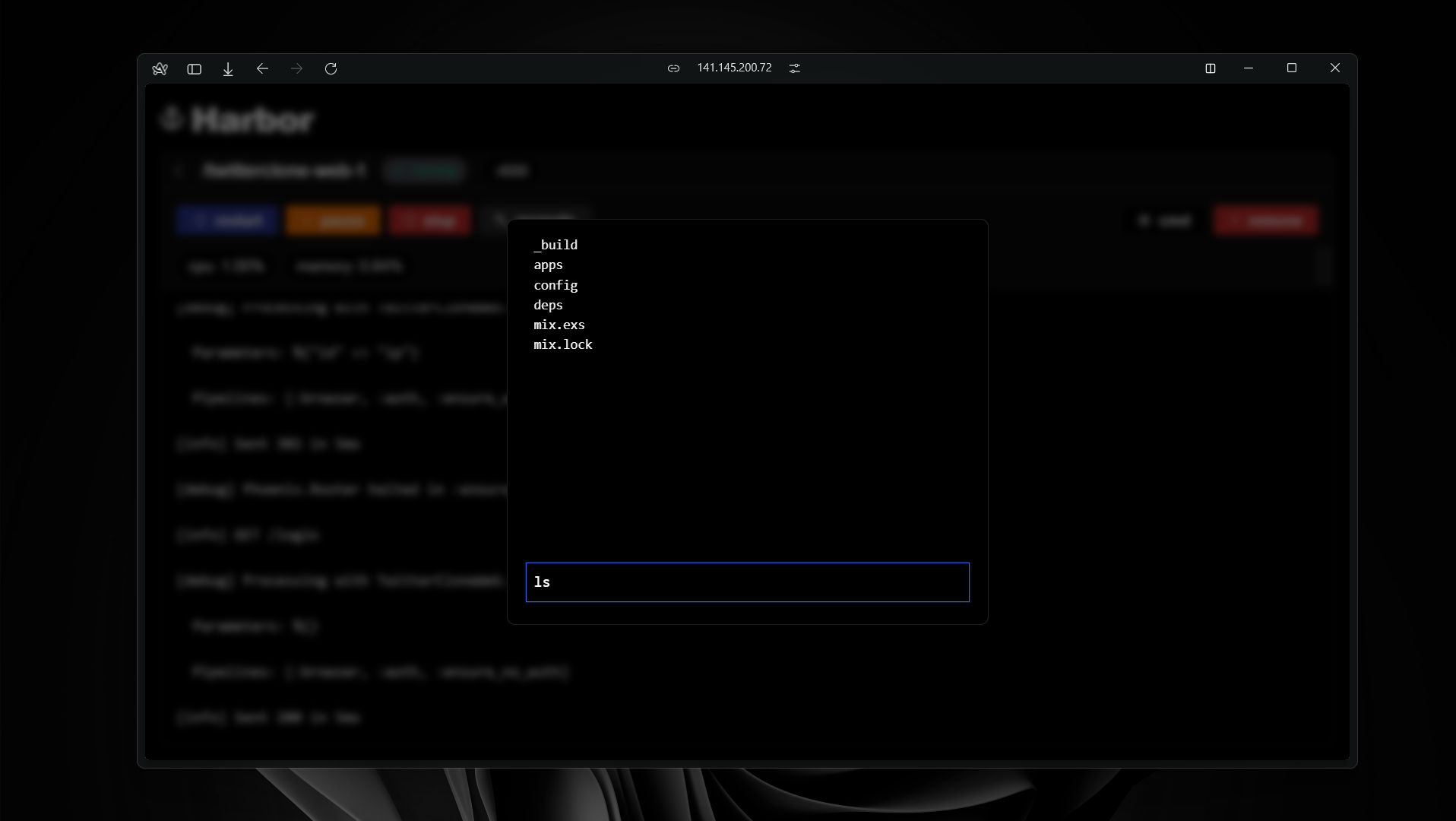Click the blurred orange pause button

tap(333, 220)
